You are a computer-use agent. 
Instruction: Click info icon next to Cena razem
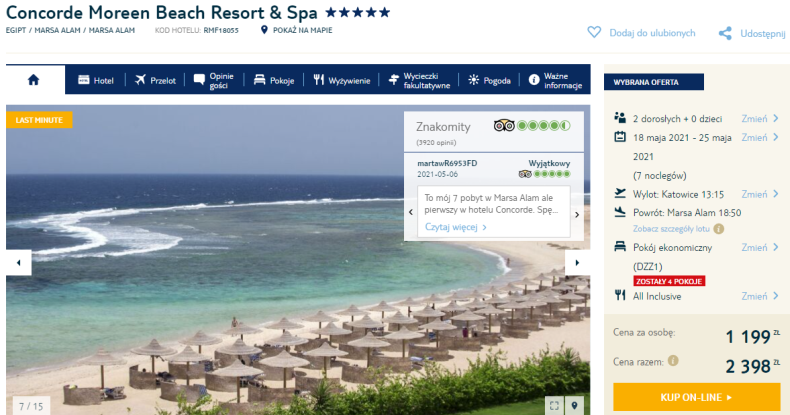(673, 361)
